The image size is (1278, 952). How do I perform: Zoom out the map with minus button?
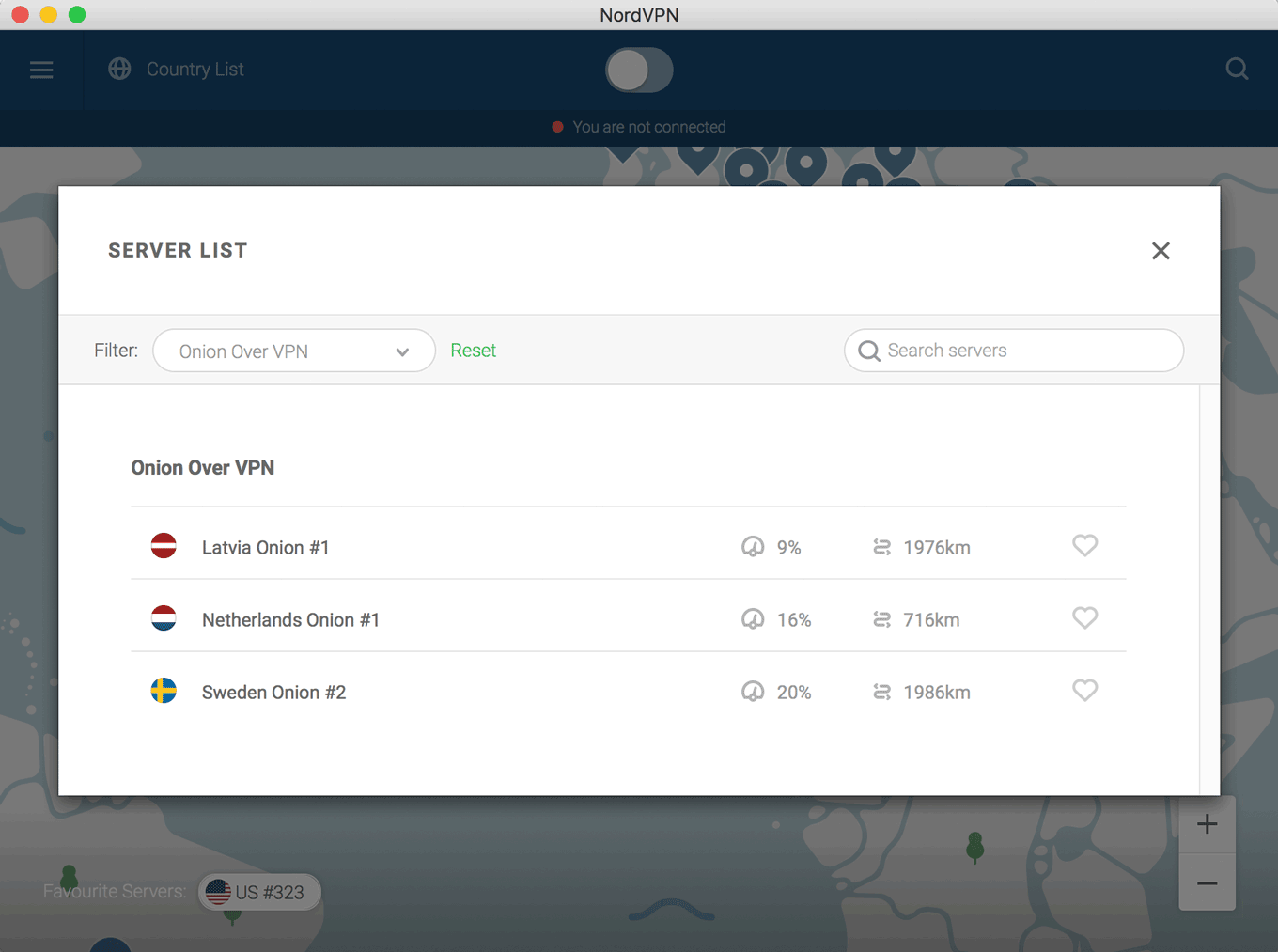coord(1207,882)
